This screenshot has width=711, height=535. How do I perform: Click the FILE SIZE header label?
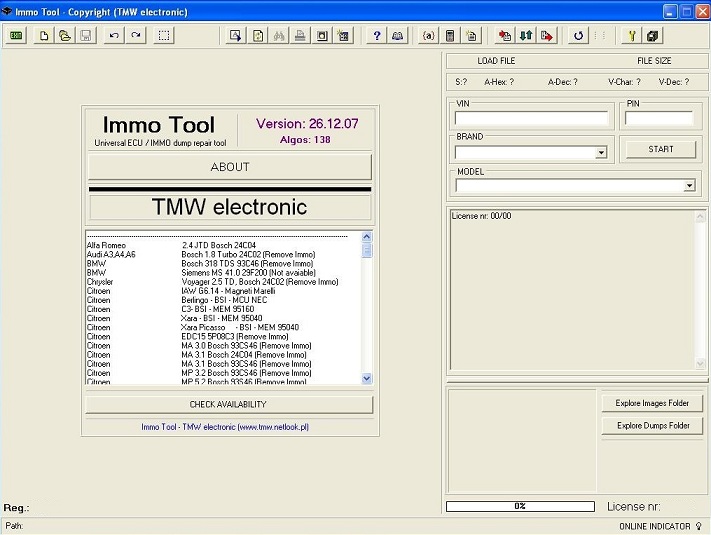coord(654,61)
